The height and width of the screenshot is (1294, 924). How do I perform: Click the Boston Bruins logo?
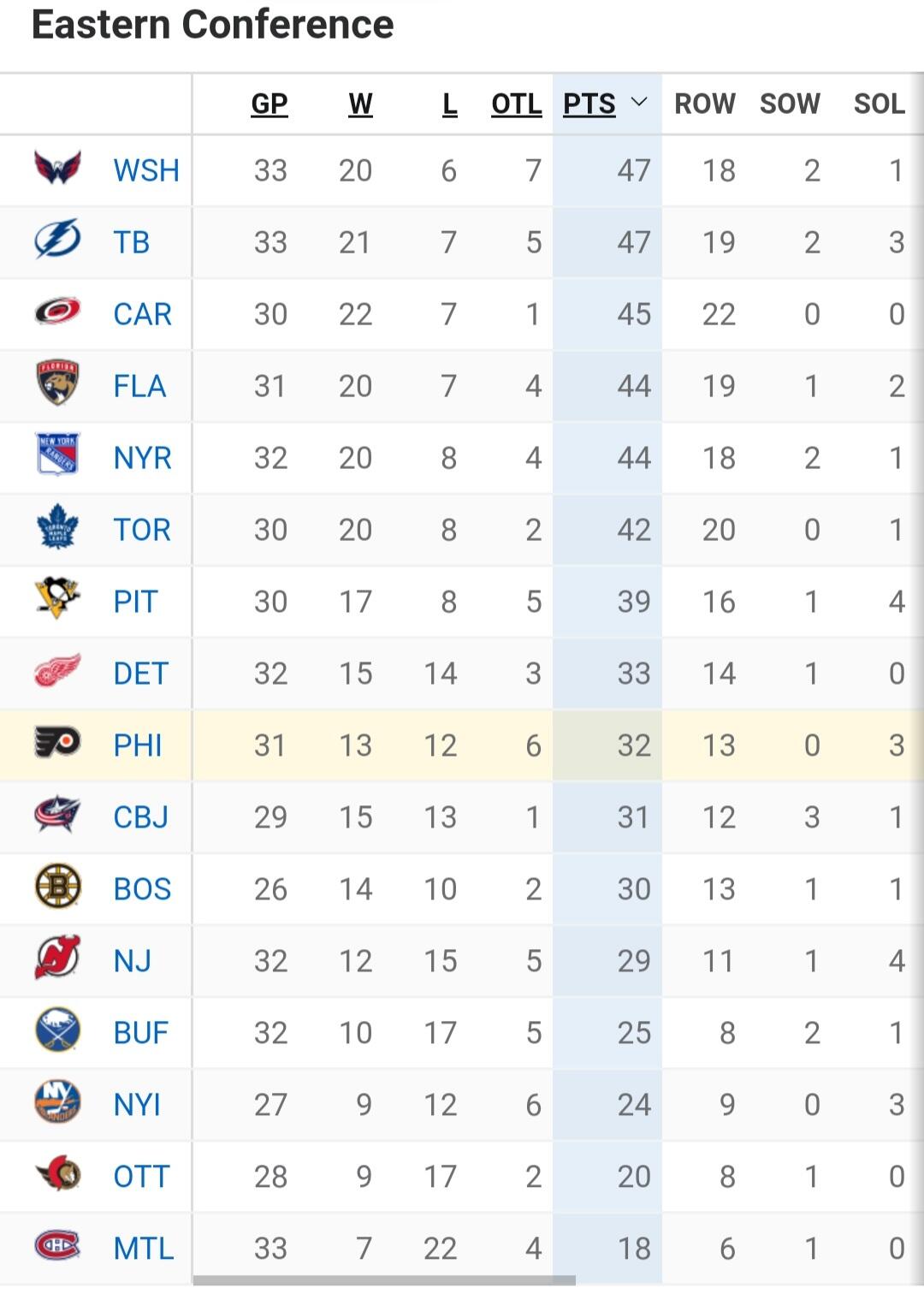57,887
